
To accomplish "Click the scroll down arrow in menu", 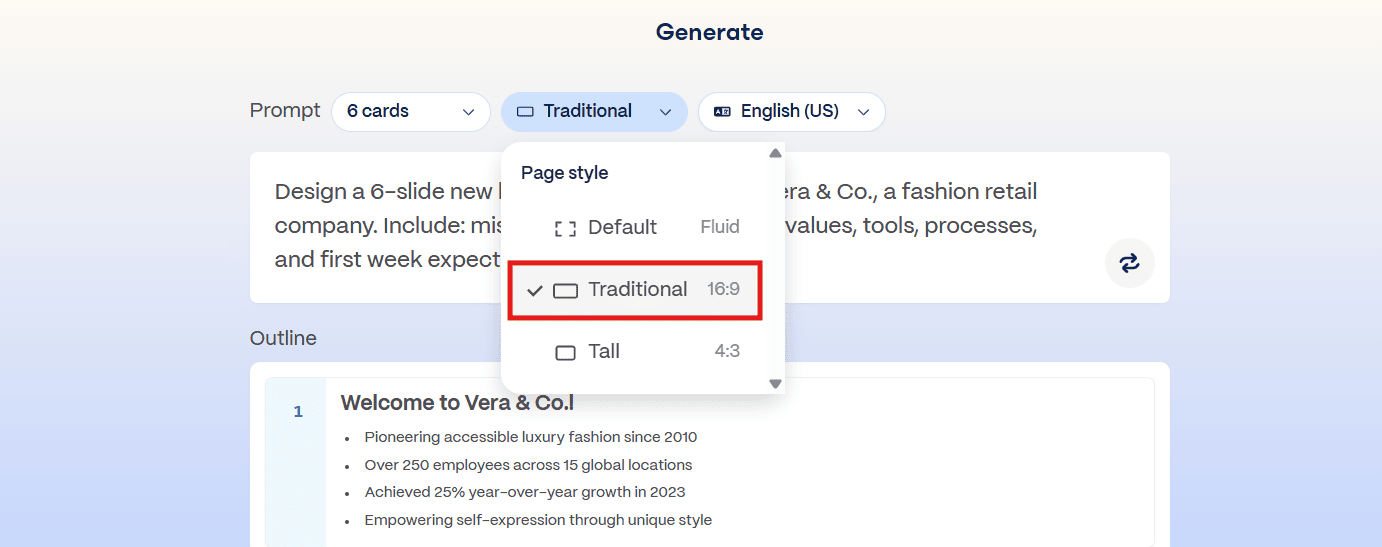I will (775, 384).
